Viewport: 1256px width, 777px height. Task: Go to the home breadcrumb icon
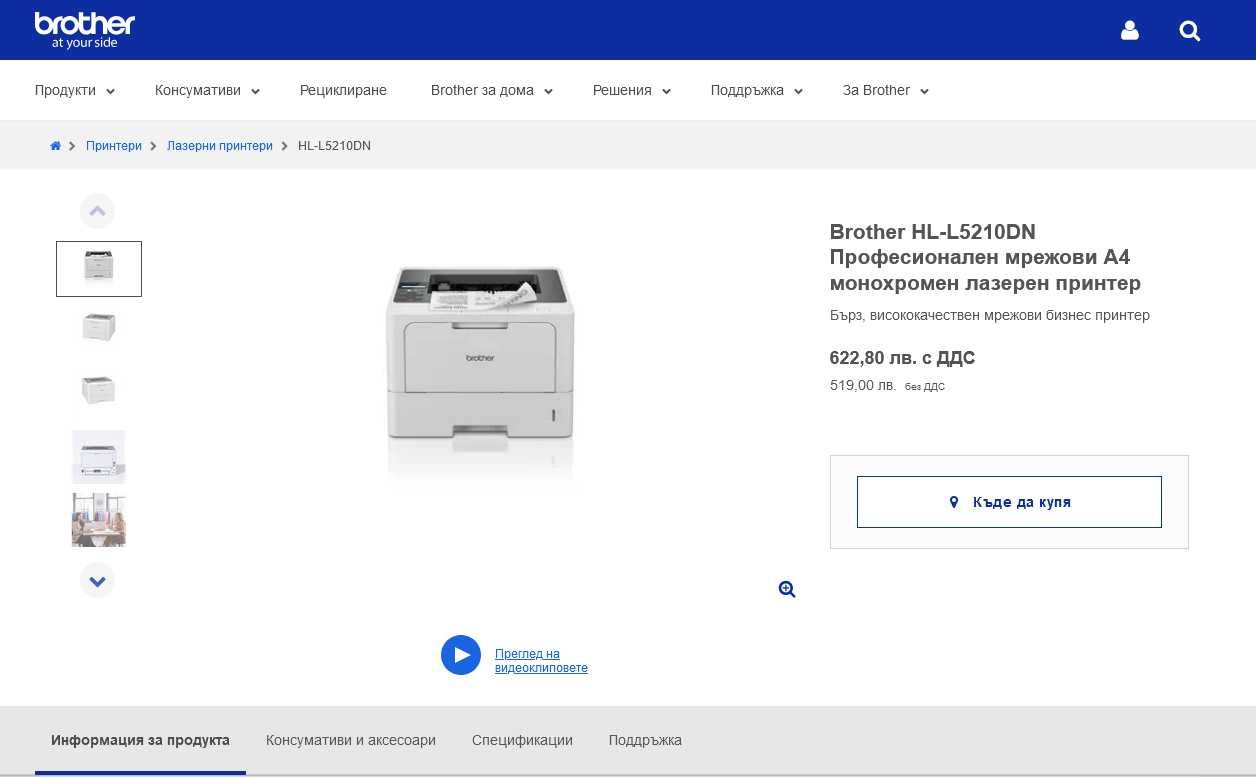click(x=56, y=146)
